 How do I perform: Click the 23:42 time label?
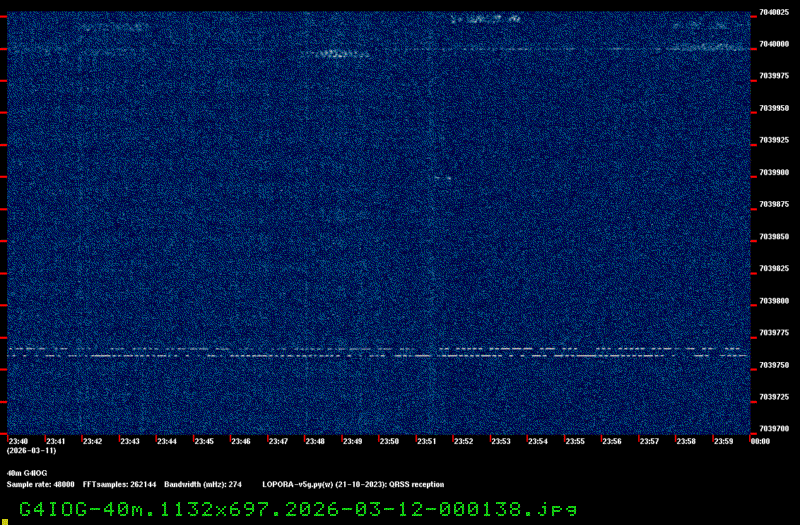(93, 441)
